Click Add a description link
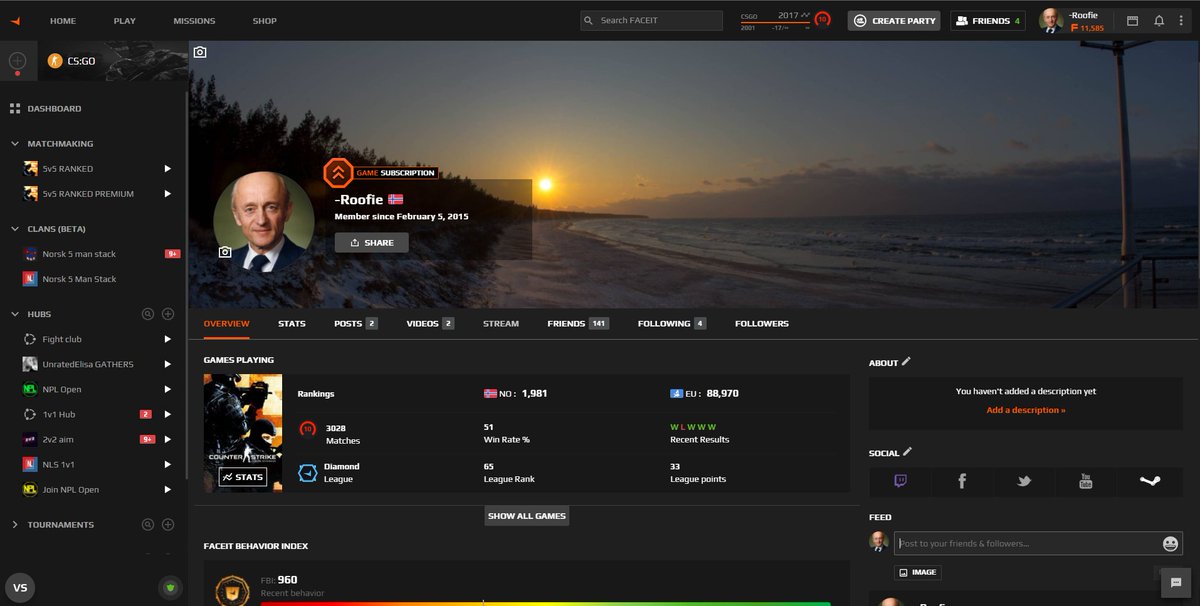This screenshot has height=606, width=1200. (1026, 410)
